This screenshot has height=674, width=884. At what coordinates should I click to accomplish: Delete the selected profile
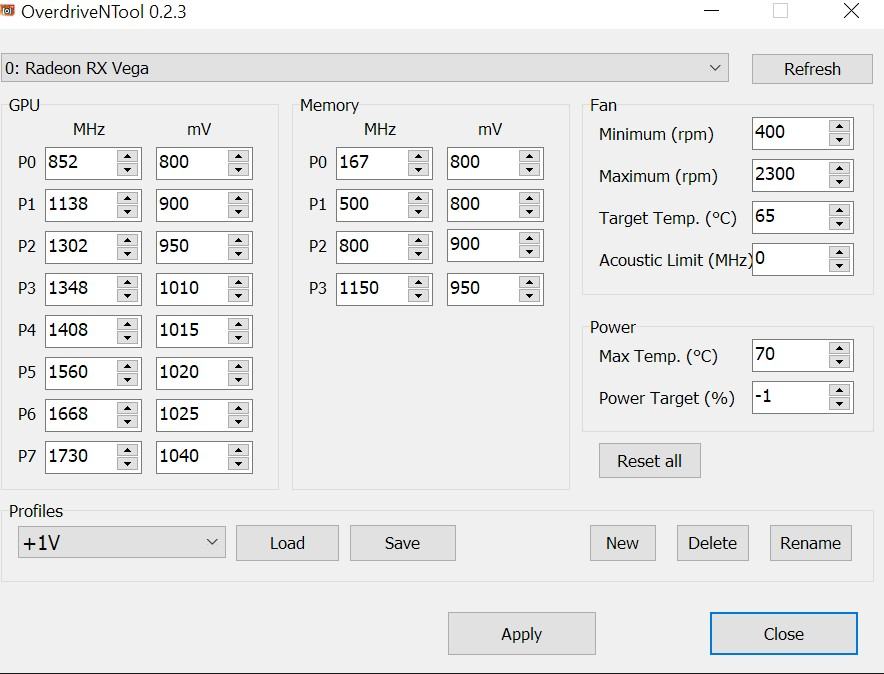[713, 543]
